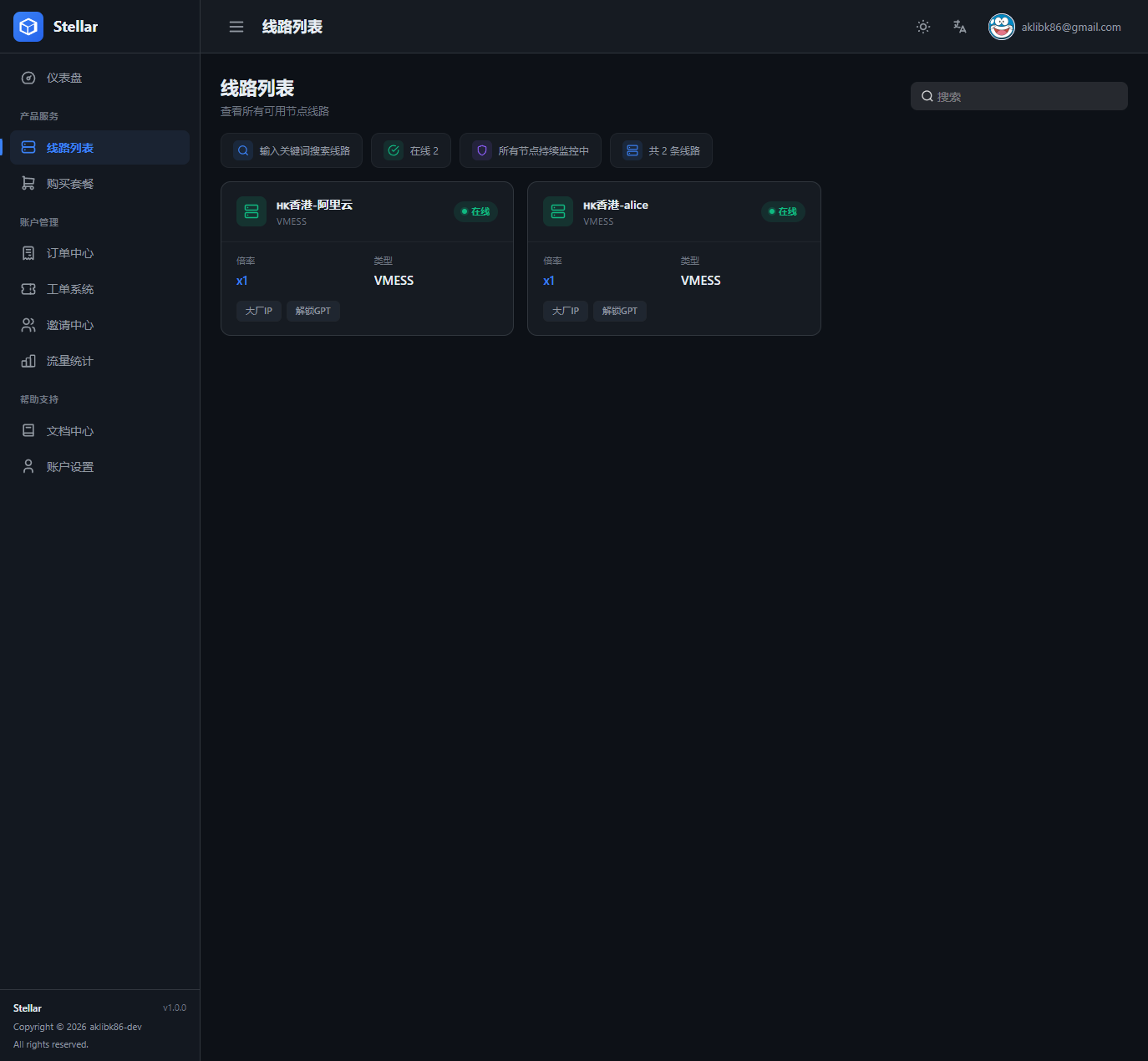Click the 流量统计 bar chart icon
Image resolution: width=1148 pixels, height=1061 pixels.
28,361
